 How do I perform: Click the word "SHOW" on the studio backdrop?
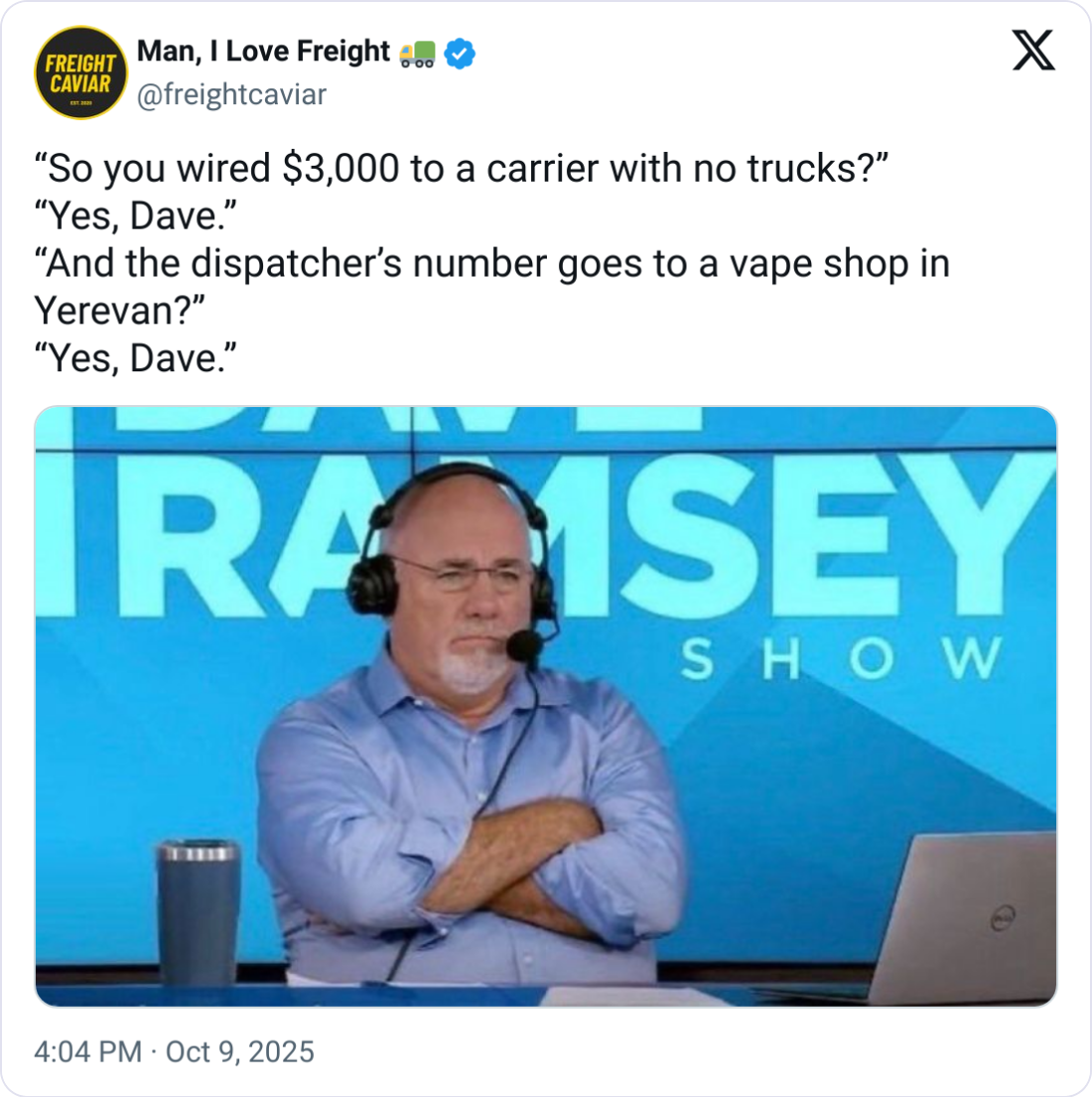(840, 658)
